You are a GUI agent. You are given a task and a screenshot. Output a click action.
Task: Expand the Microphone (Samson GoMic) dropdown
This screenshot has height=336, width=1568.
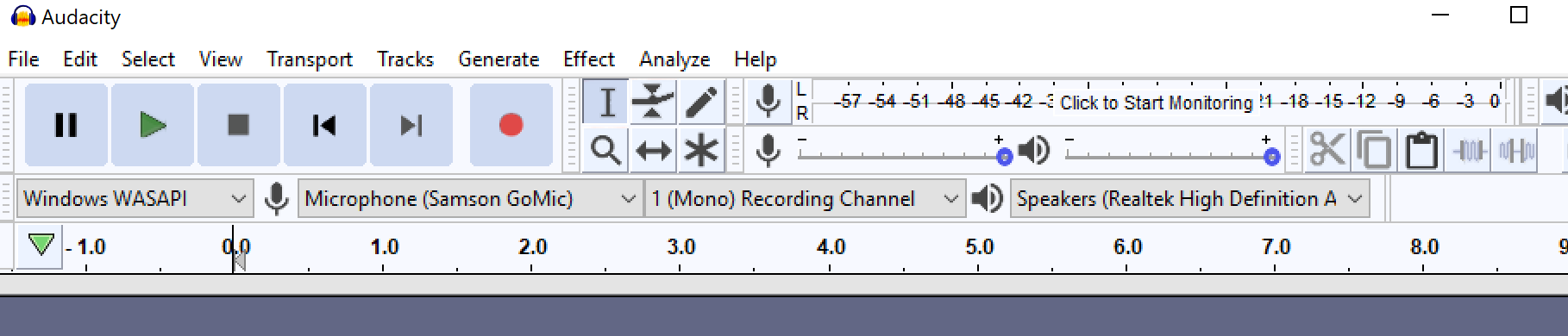click(x=471, y=199)
